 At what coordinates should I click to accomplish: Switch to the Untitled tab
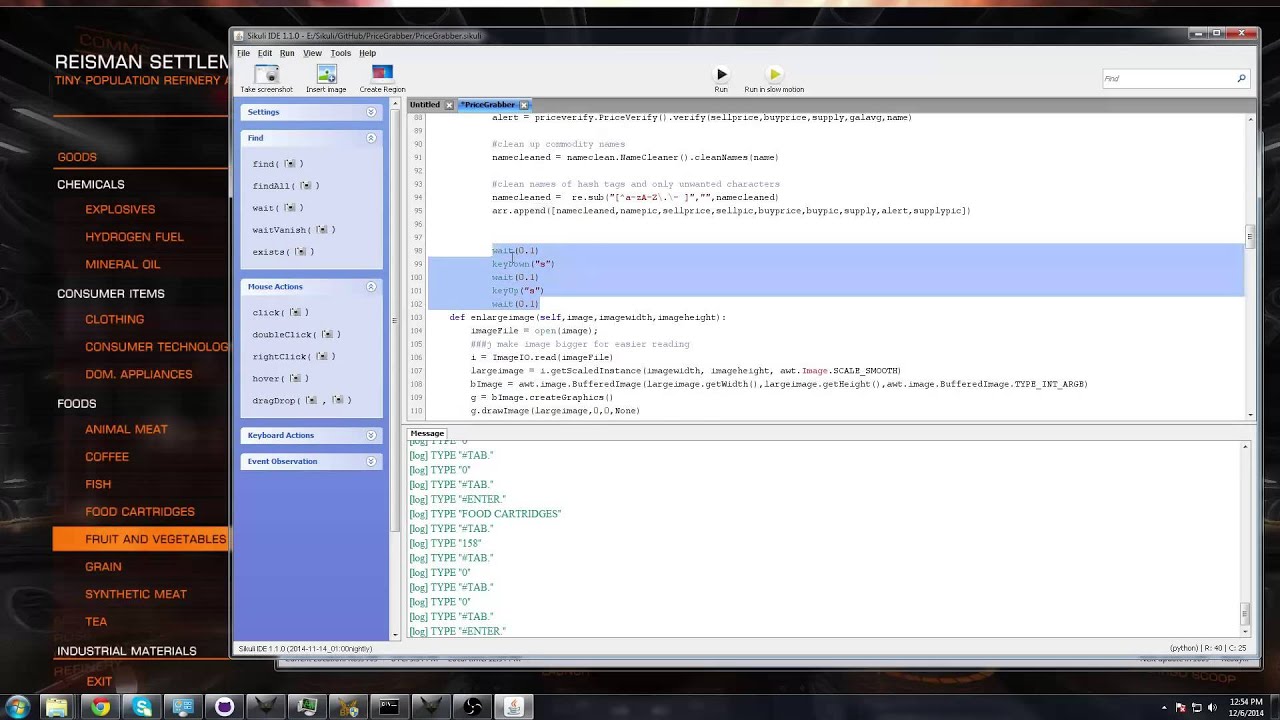(x=424, y=105)
